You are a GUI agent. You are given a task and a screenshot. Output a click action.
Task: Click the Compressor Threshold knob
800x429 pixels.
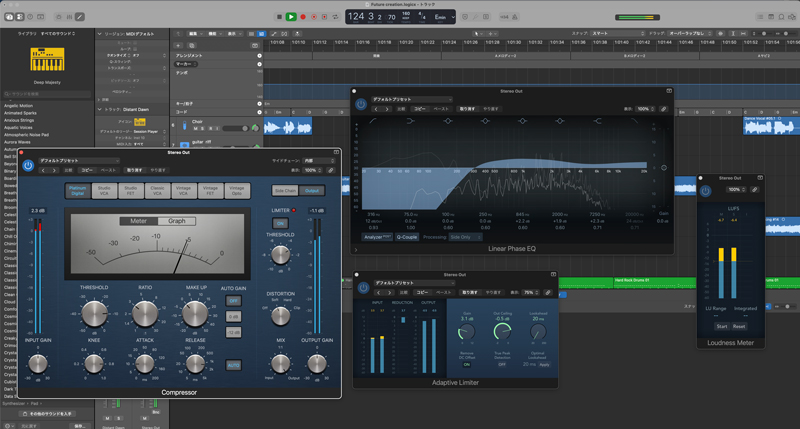pyautogui.click(x=94, y=313)
